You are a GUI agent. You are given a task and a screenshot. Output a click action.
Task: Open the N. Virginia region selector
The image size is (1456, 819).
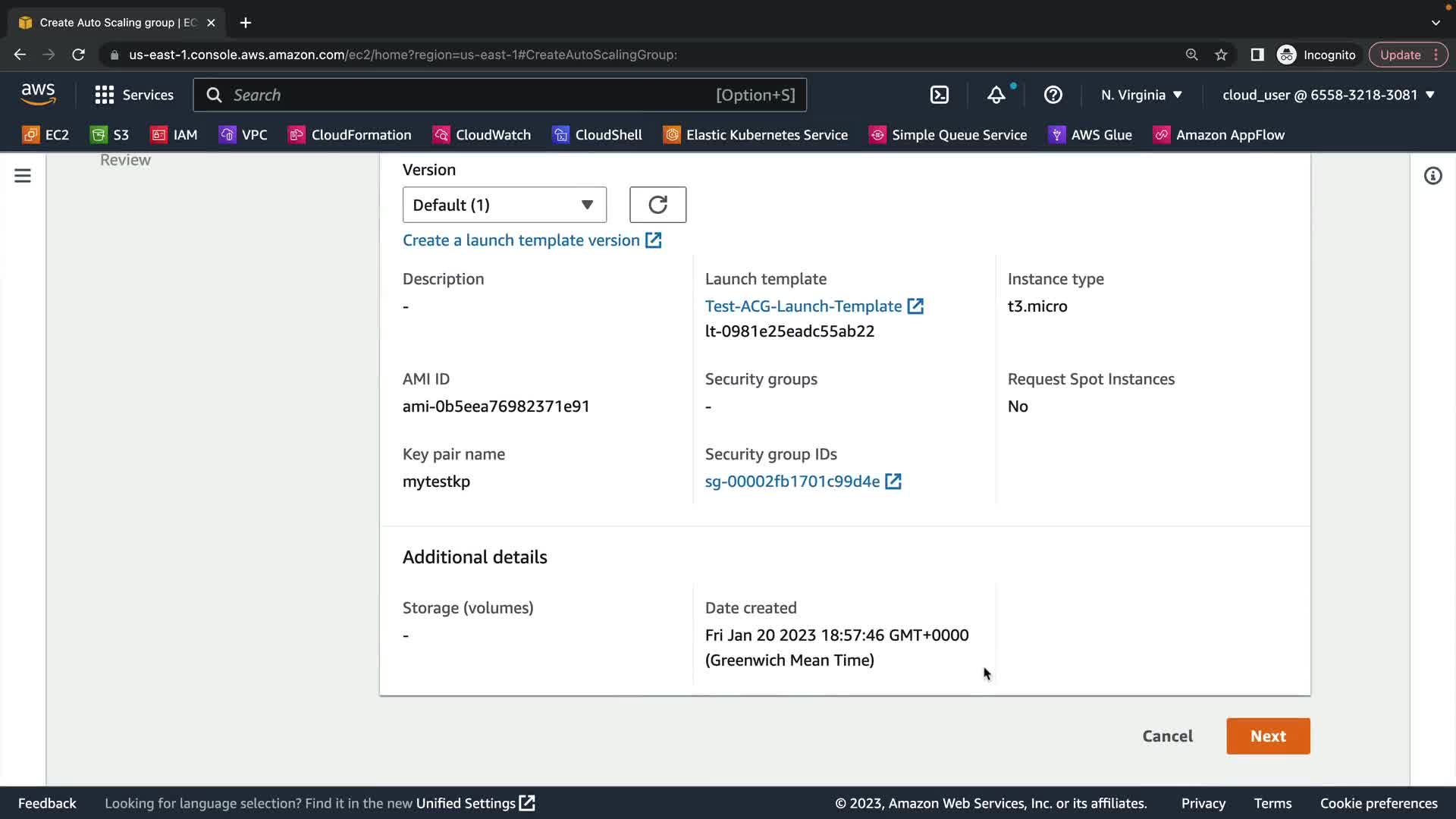pyautogui.click(x=1141, y=95)
